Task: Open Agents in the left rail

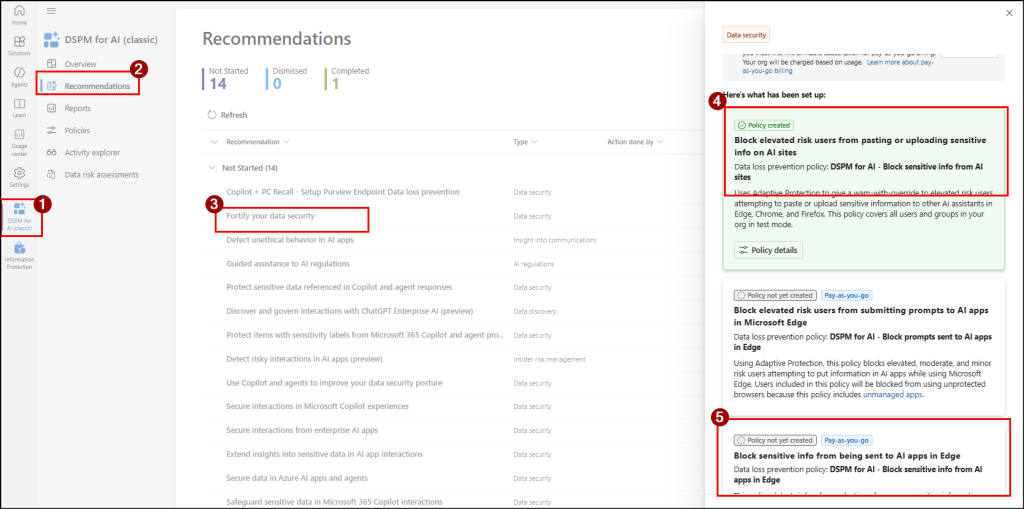Action: pos(20,76)
